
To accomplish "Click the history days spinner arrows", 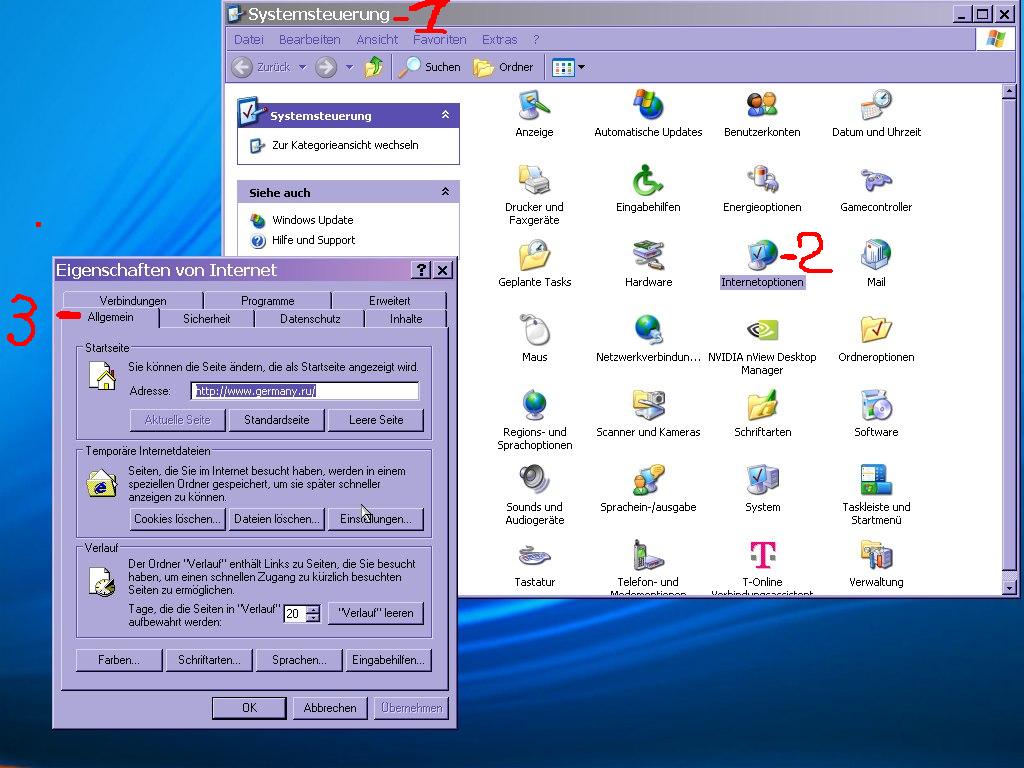I will coord(313,614).
